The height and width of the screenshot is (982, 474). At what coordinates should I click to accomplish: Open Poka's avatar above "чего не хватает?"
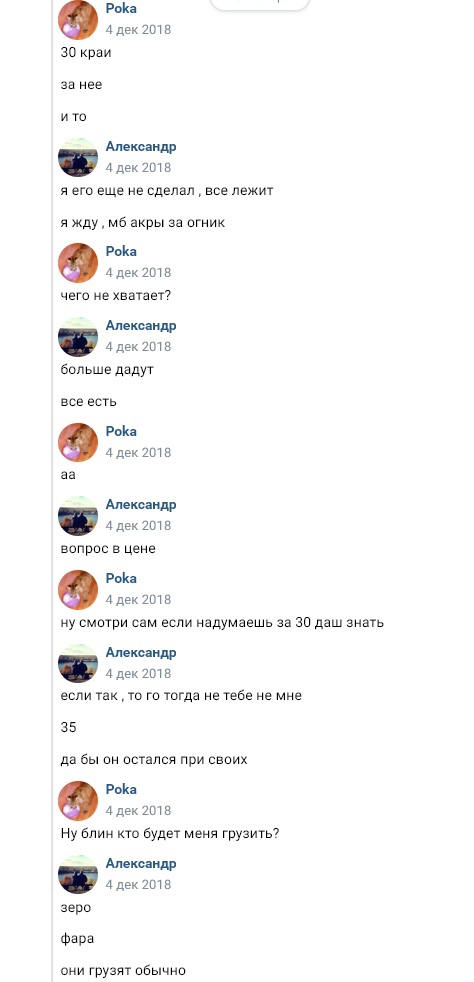(78, 263)
